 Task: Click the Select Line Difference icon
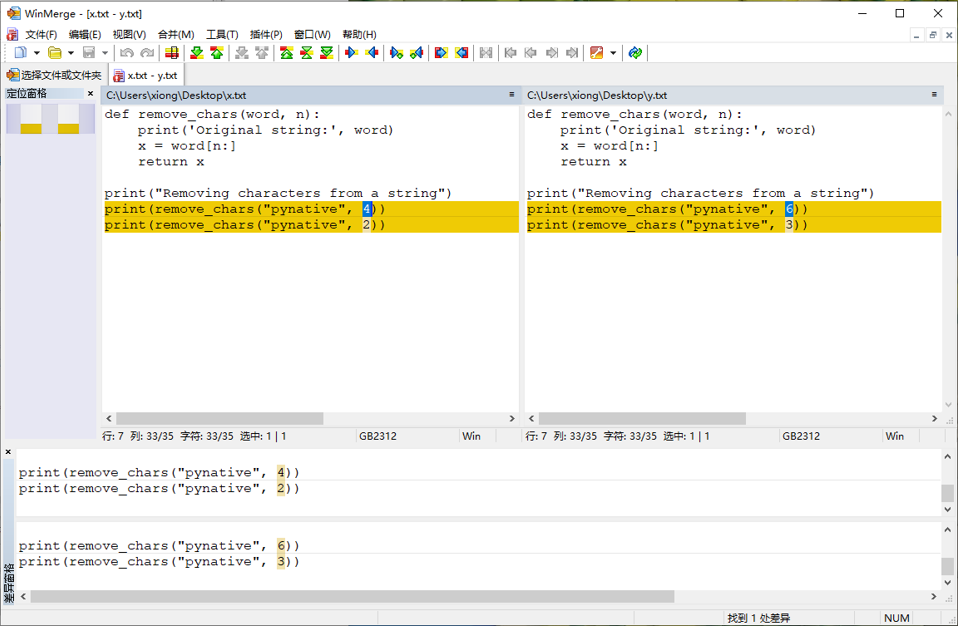(x=172, y=53)
